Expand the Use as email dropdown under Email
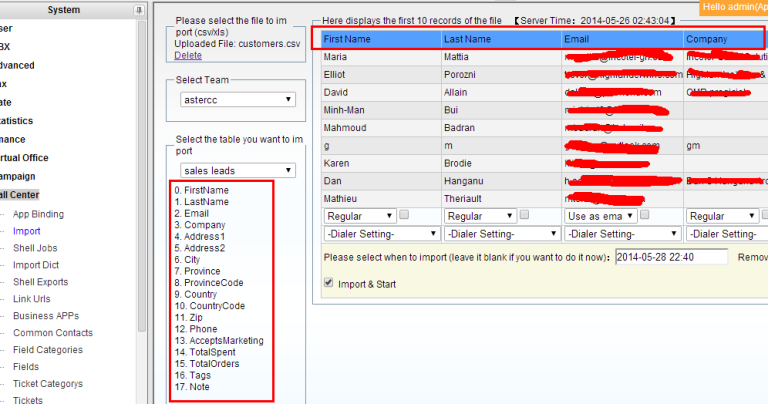This screenshot has width=768, height=404. point(598,215)
